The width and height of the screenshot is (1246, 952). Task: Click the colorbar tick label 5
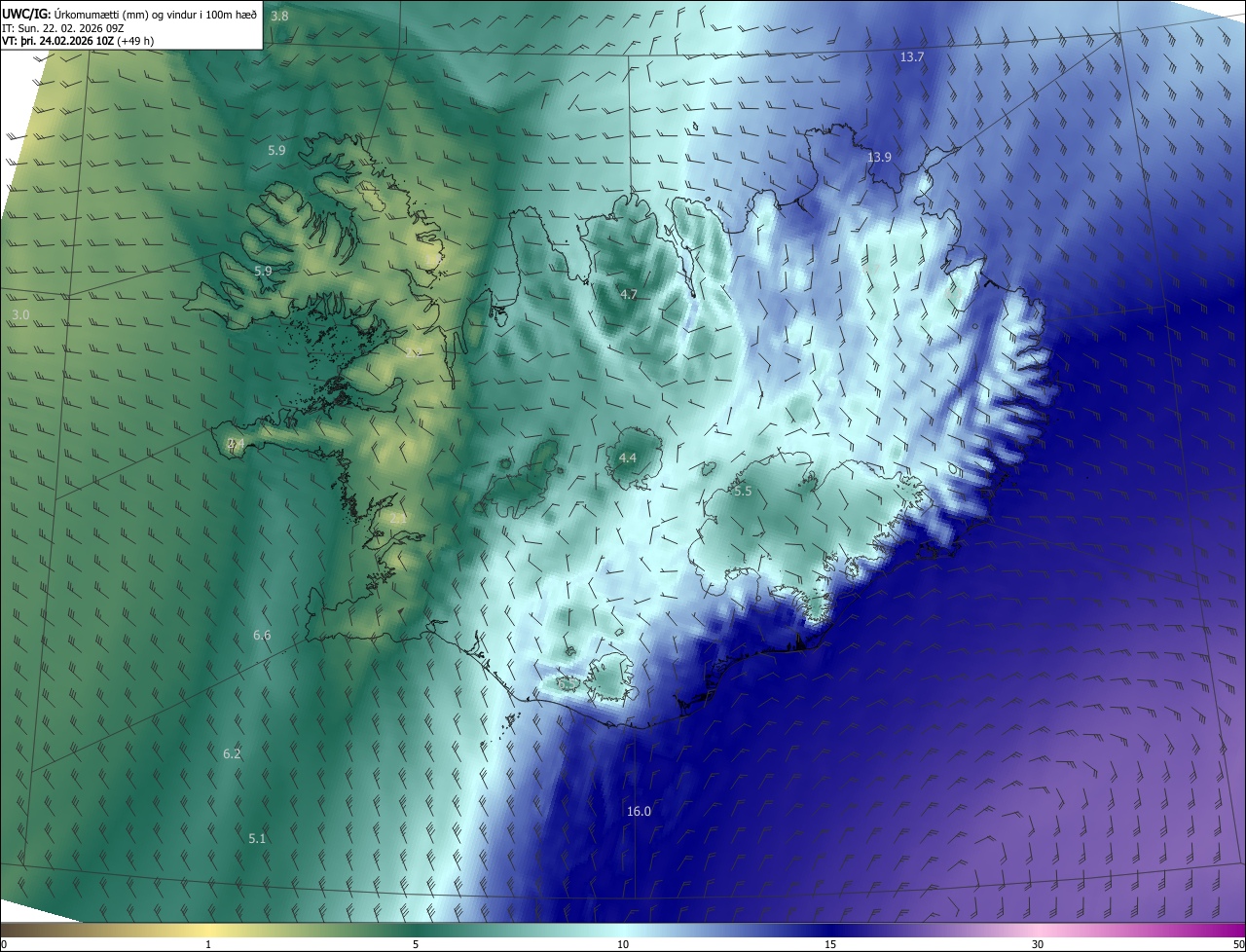click(x=416, y=944)
